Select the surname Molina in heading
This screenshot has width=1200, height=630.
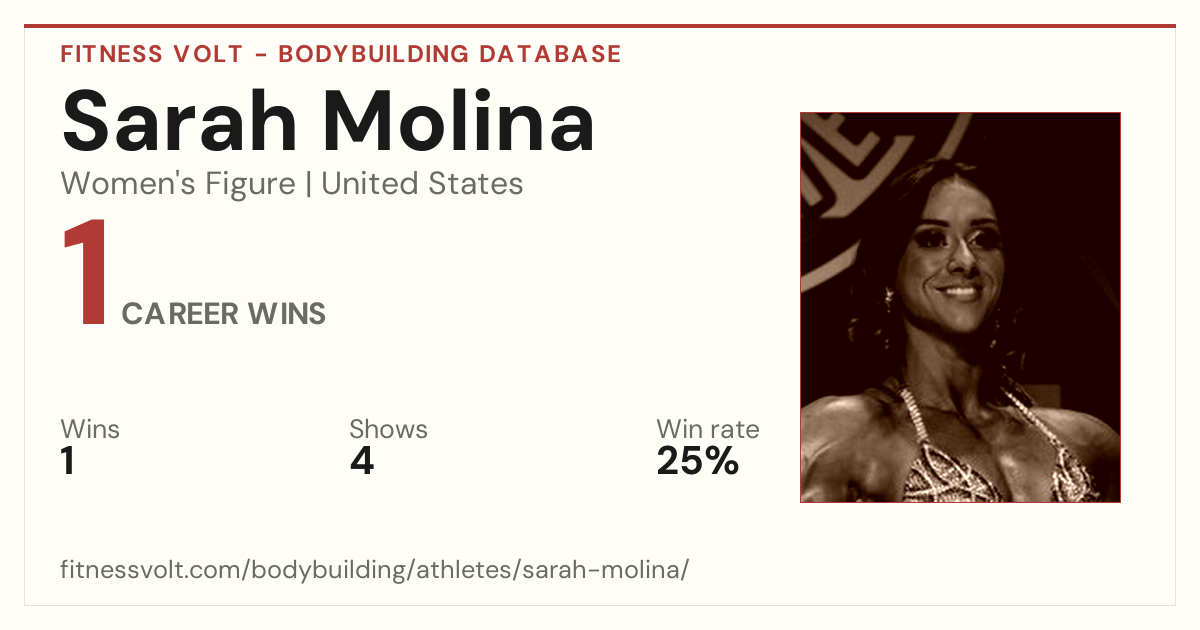tap(458, 120)
